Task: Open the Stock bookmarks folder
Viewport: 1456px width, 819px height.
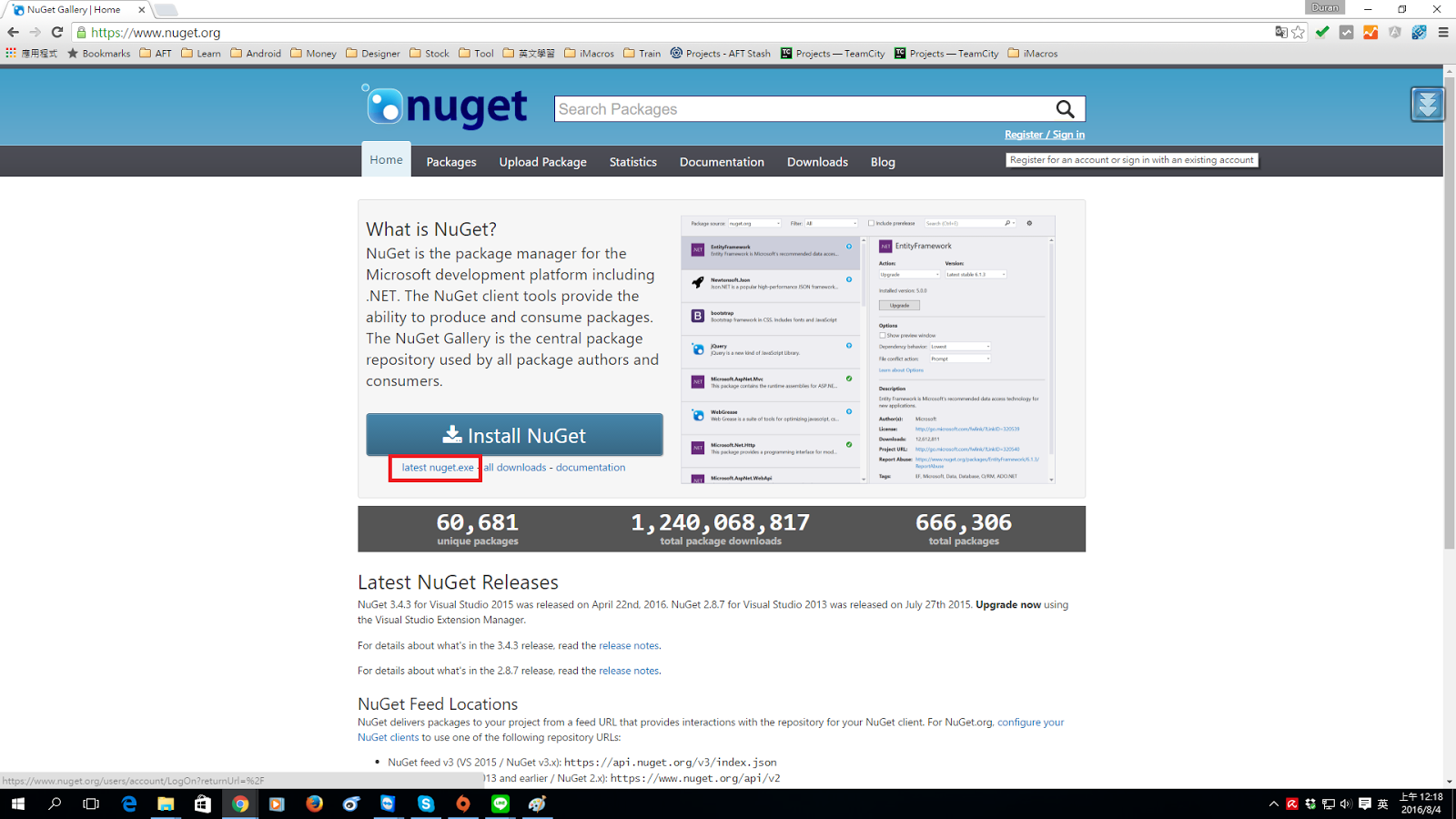Action: (x=430, y=54)
